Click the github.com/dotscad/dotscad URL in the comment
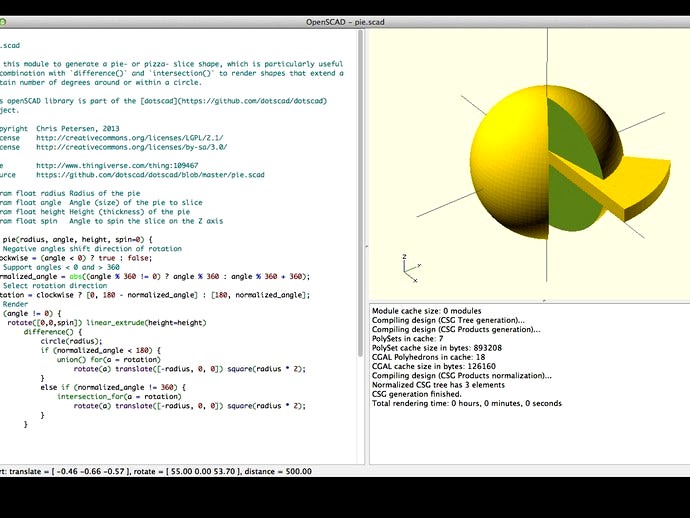690x518 pixels. (x=253, y=101)
